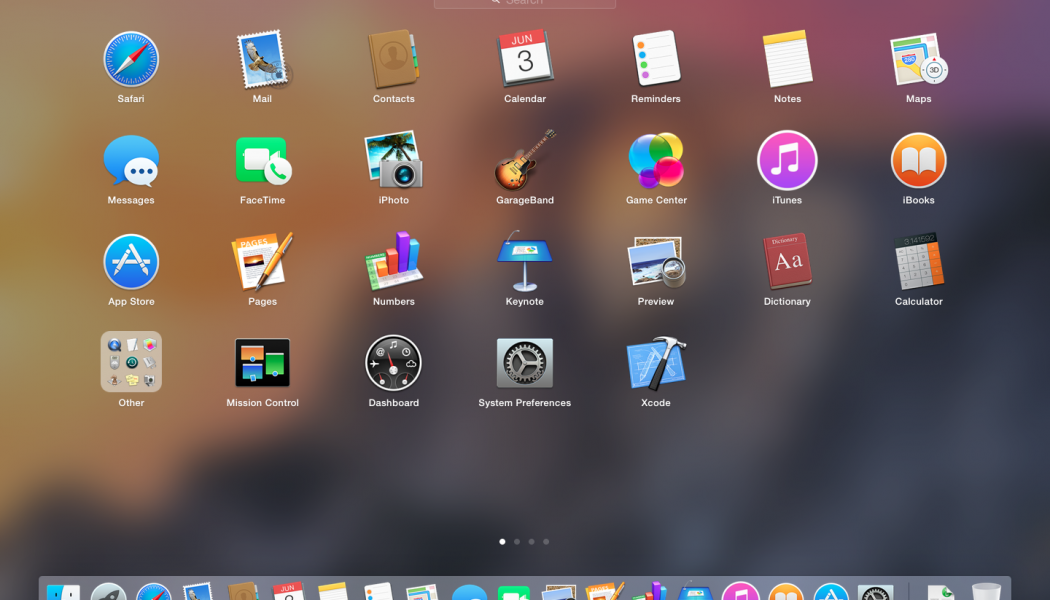Launch GarageBand

(x=525, y=161)
